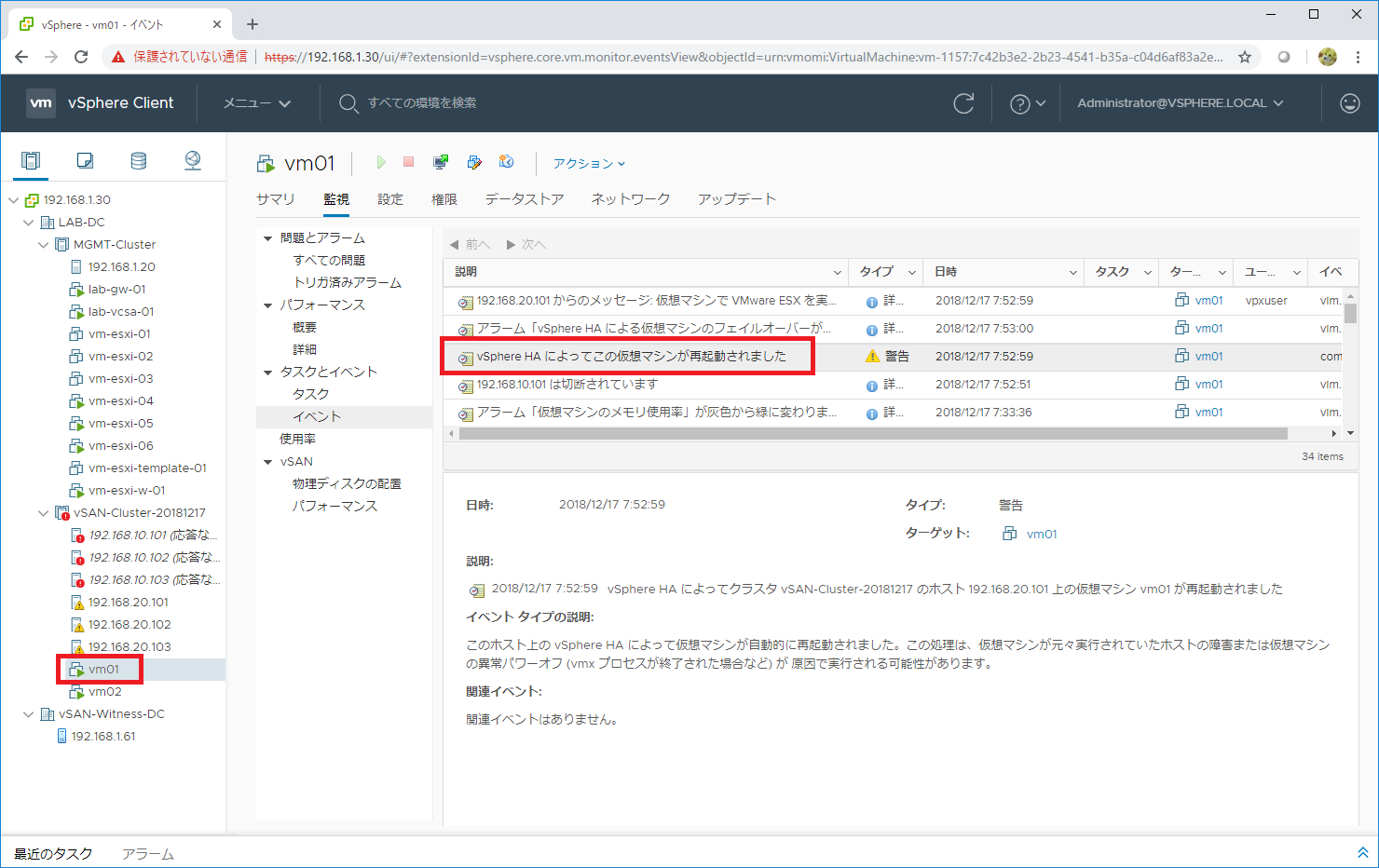The image size is (1379, 868).
Task: Switch to the ネットワーク tab
Action: (x=631, y=199)
